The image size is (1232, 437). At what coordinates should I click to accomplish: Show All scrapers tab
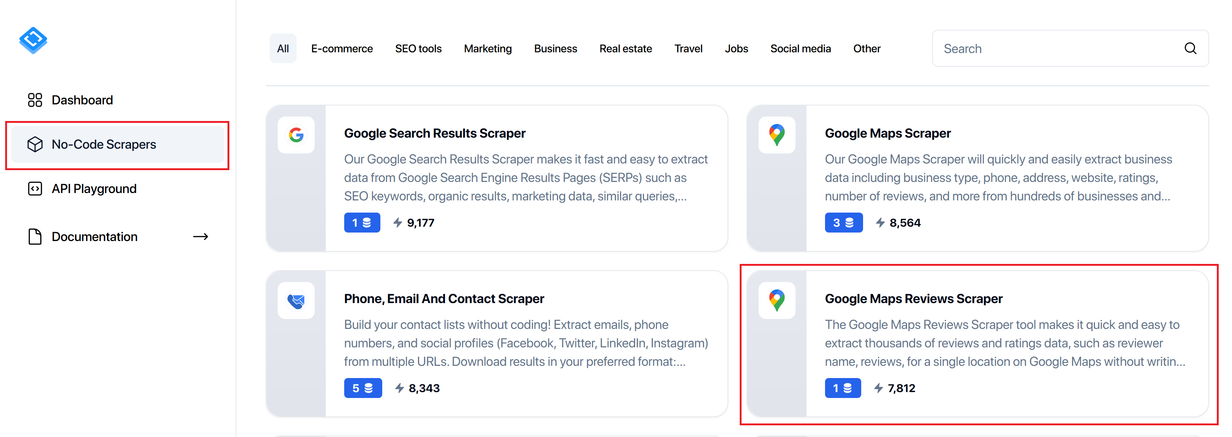pyautogui.click(x=283, y=48)
